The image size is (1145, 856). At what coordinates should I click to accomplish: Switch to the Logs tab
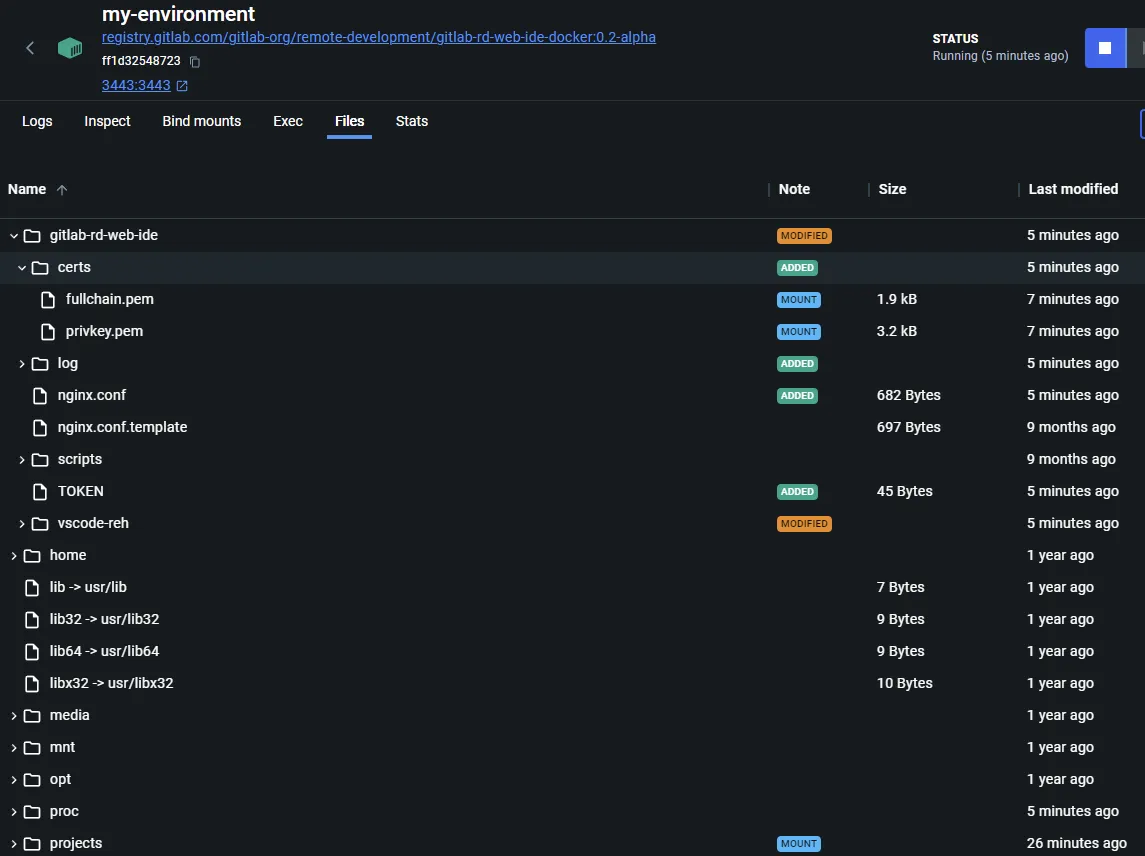(x=37, y=121)
